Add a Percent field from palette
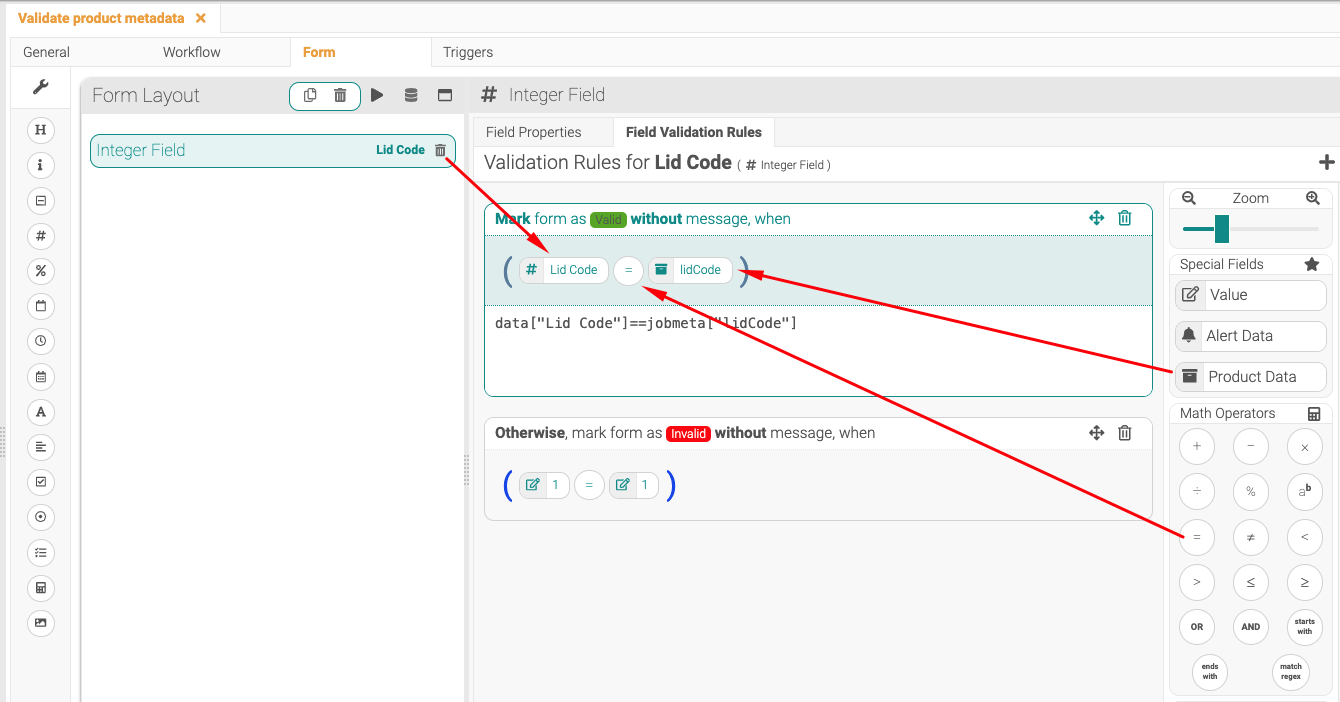1340x702 pixels. pyautogui.click(x=41, y=271)
